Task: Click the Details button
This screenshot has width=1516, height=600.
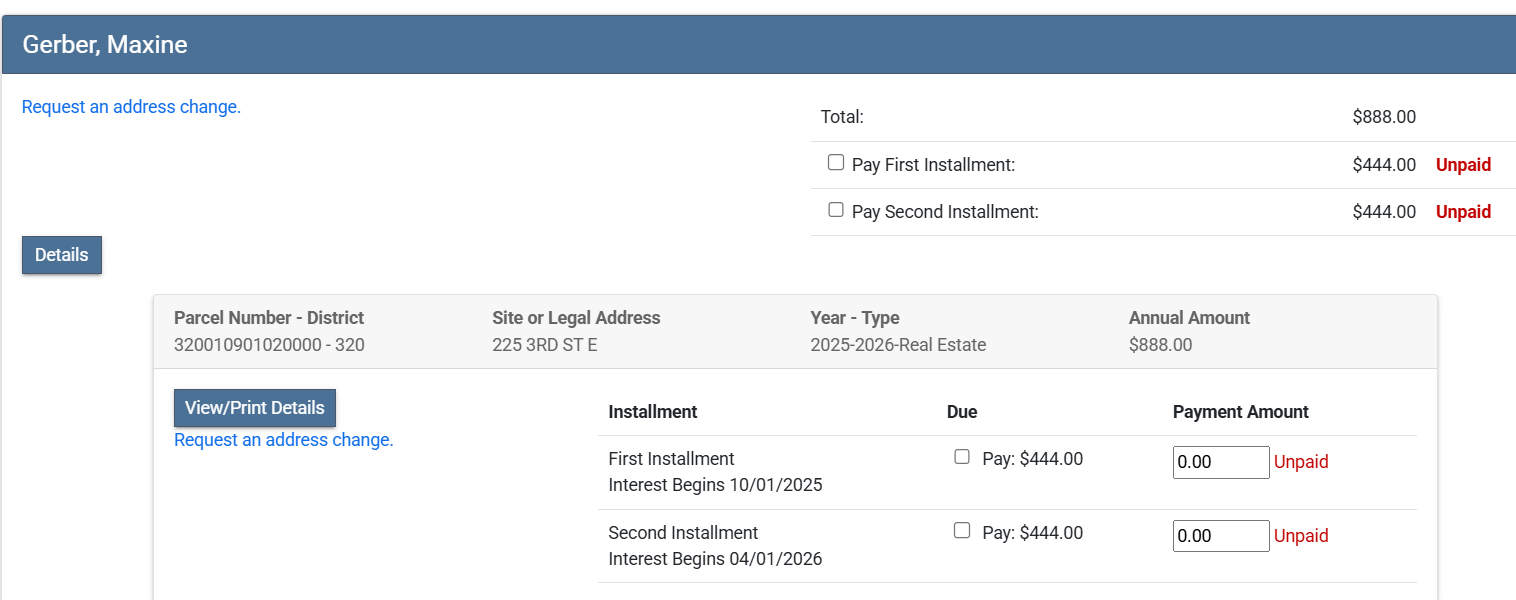Action: tap(62, 255)
